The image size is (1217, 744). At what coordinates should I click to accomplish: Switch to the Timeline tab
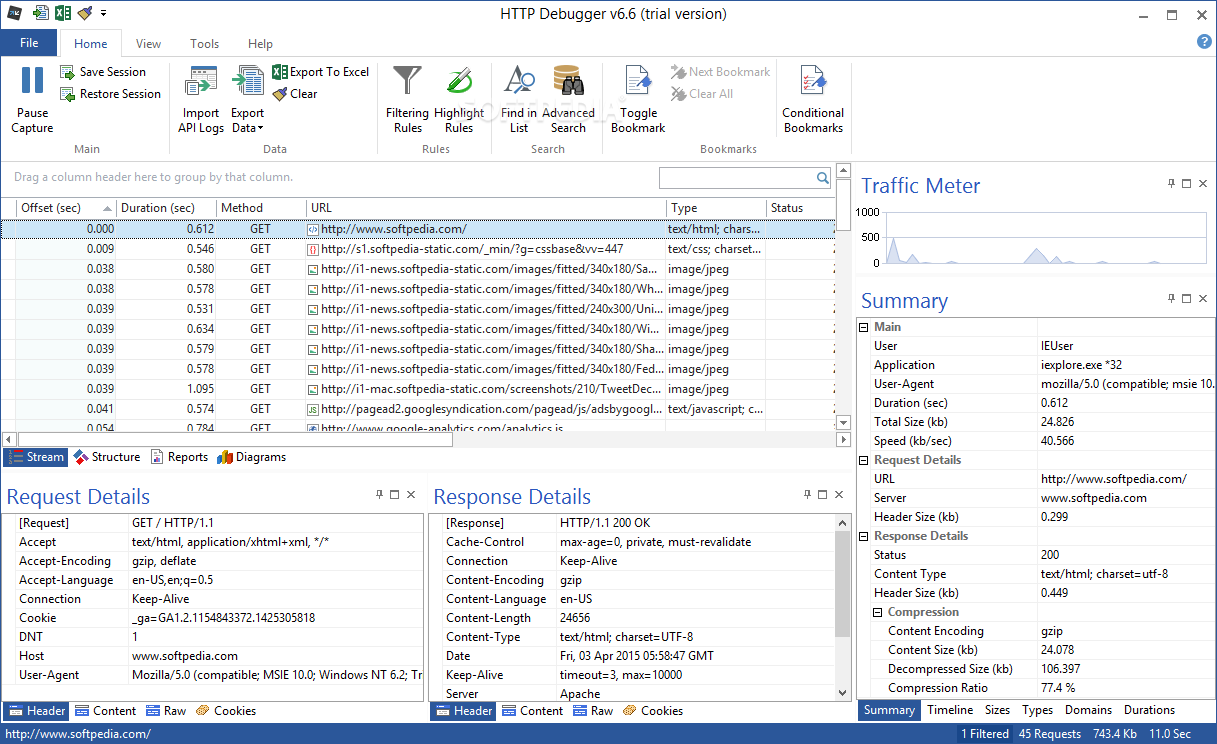(x=949, y=710)
